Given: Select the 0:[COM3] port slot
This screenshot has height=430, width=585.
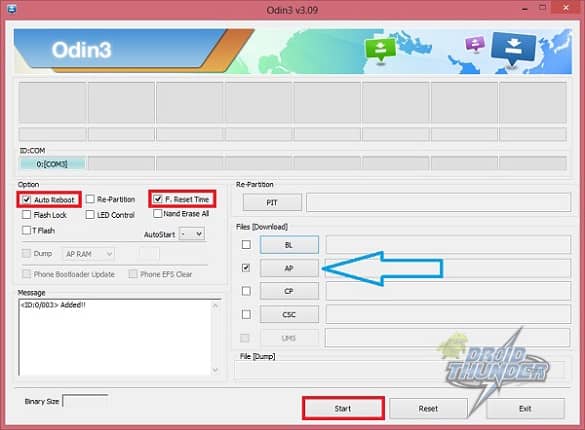Looking at the screenshot, I should click(x=53, y=164).
